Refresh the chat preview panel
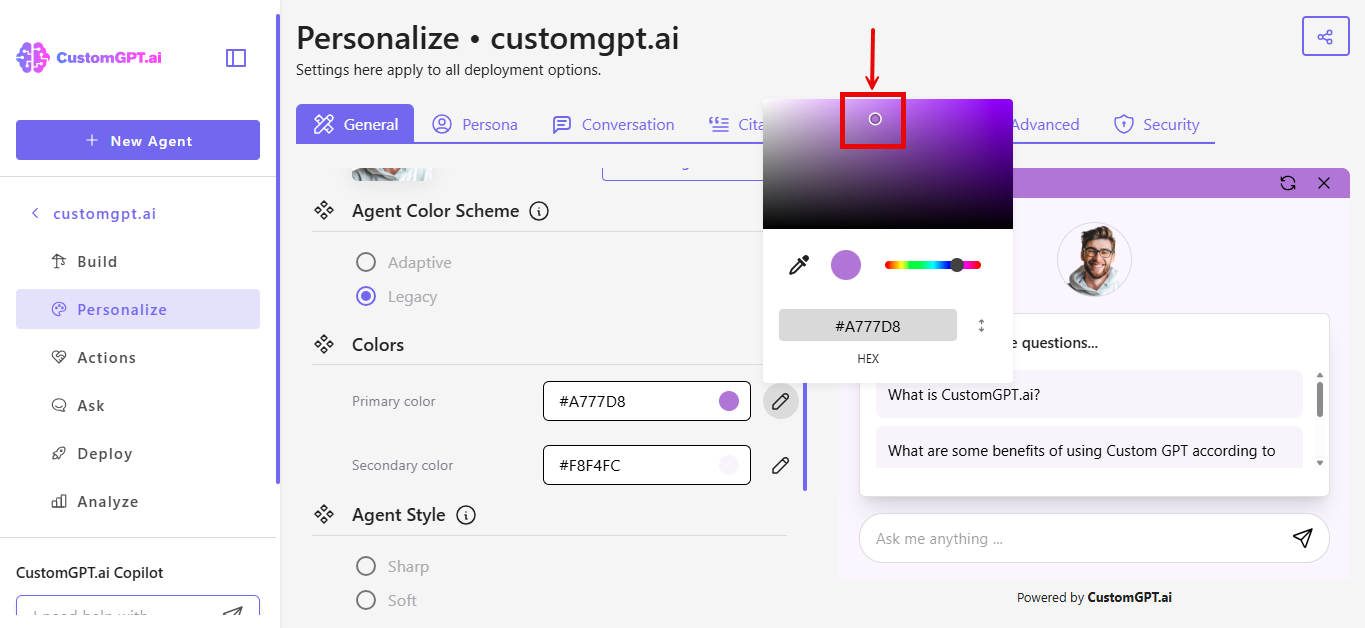This screenshot has height=628, width=1365. (x=1288, y=183)
